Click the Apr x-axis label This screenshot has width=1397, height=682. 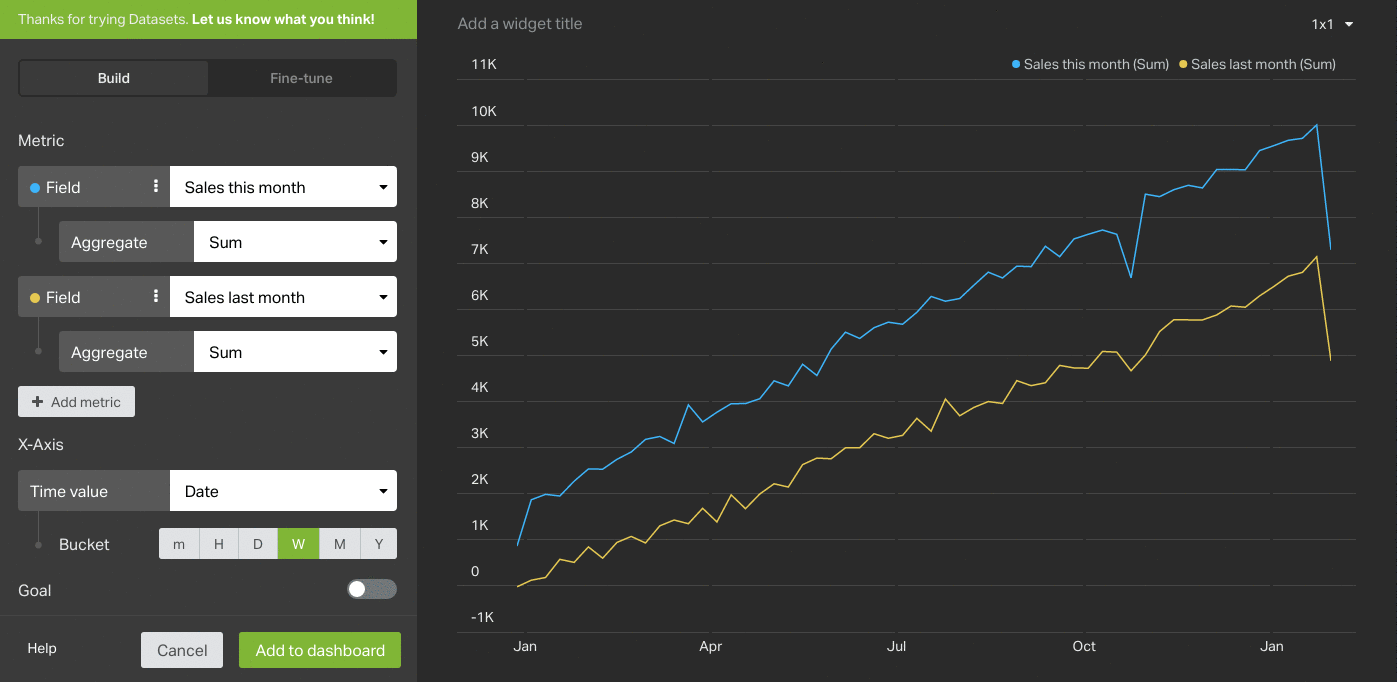tap(711, 646)
